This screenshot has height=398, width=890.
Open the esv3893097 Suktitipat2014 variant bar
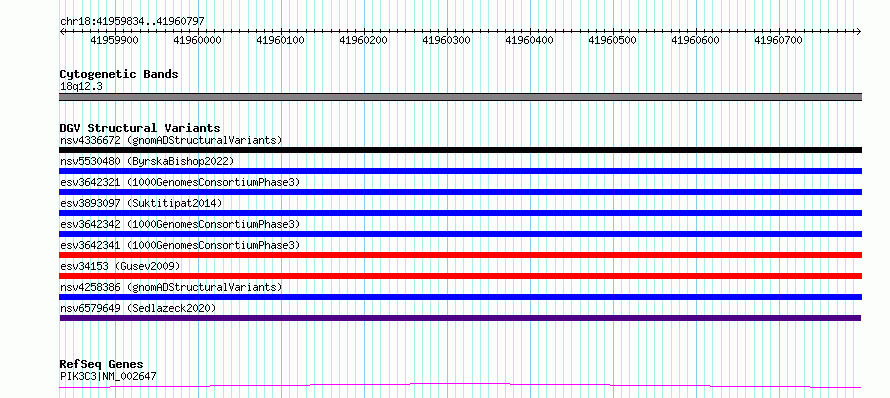click(460, 213)
